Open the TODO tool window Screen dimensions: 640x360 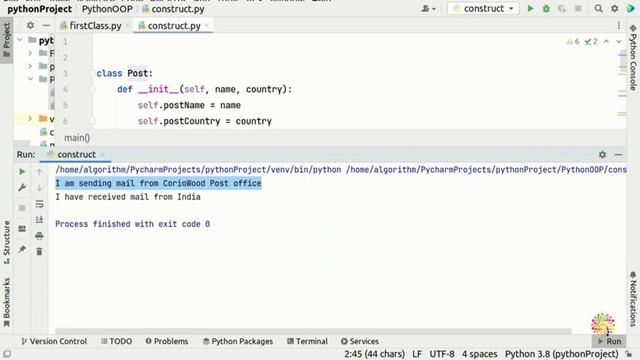[116, 341]
